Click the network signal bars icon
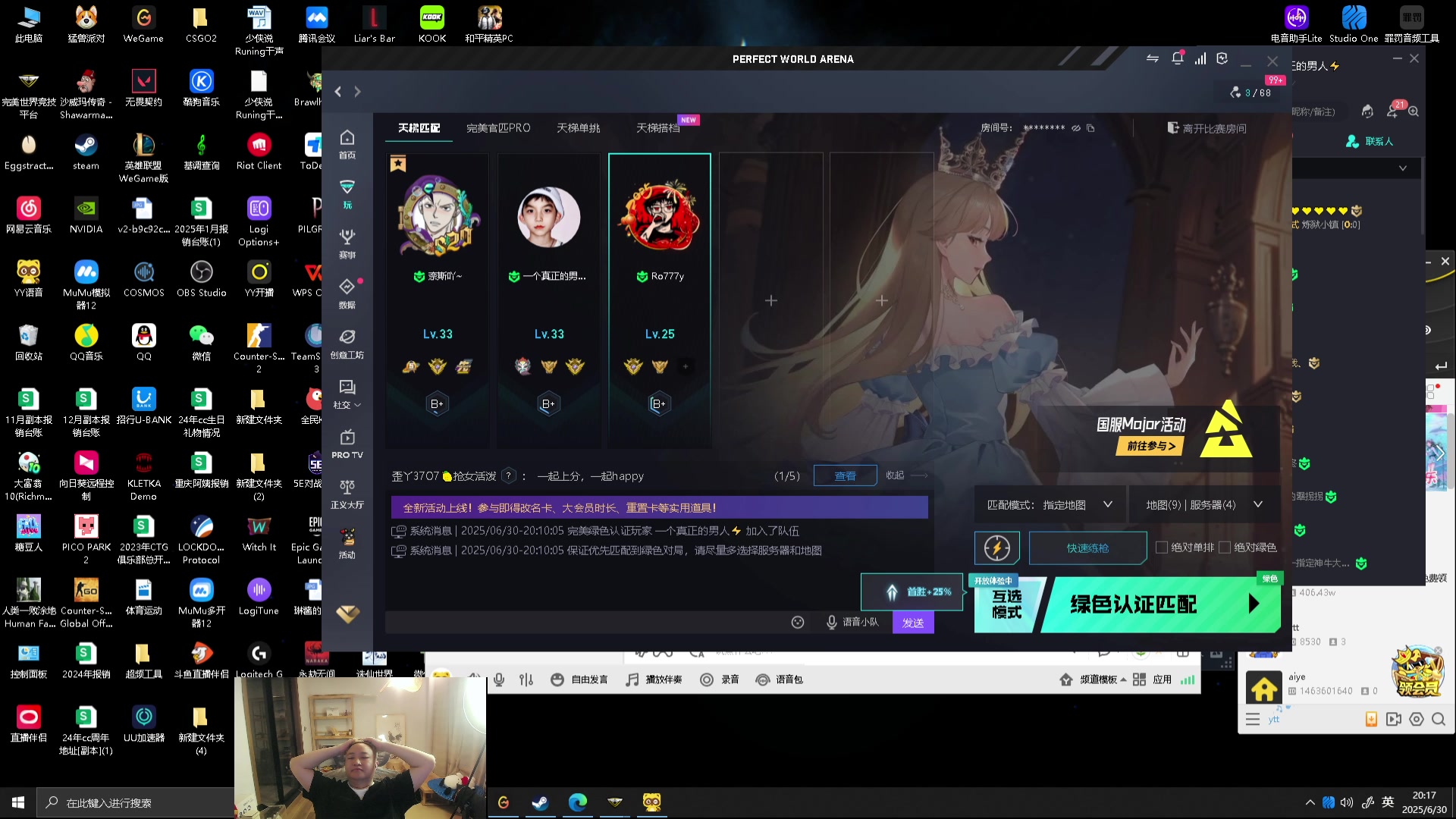 pos(1200,58)
